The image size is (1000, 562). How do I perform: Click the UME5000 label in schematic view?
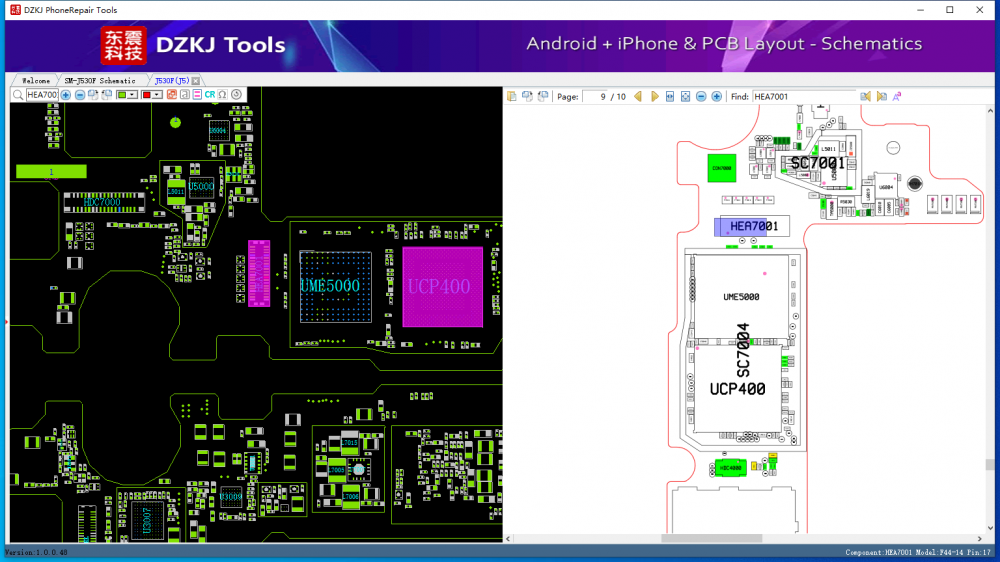pos(741,297)
